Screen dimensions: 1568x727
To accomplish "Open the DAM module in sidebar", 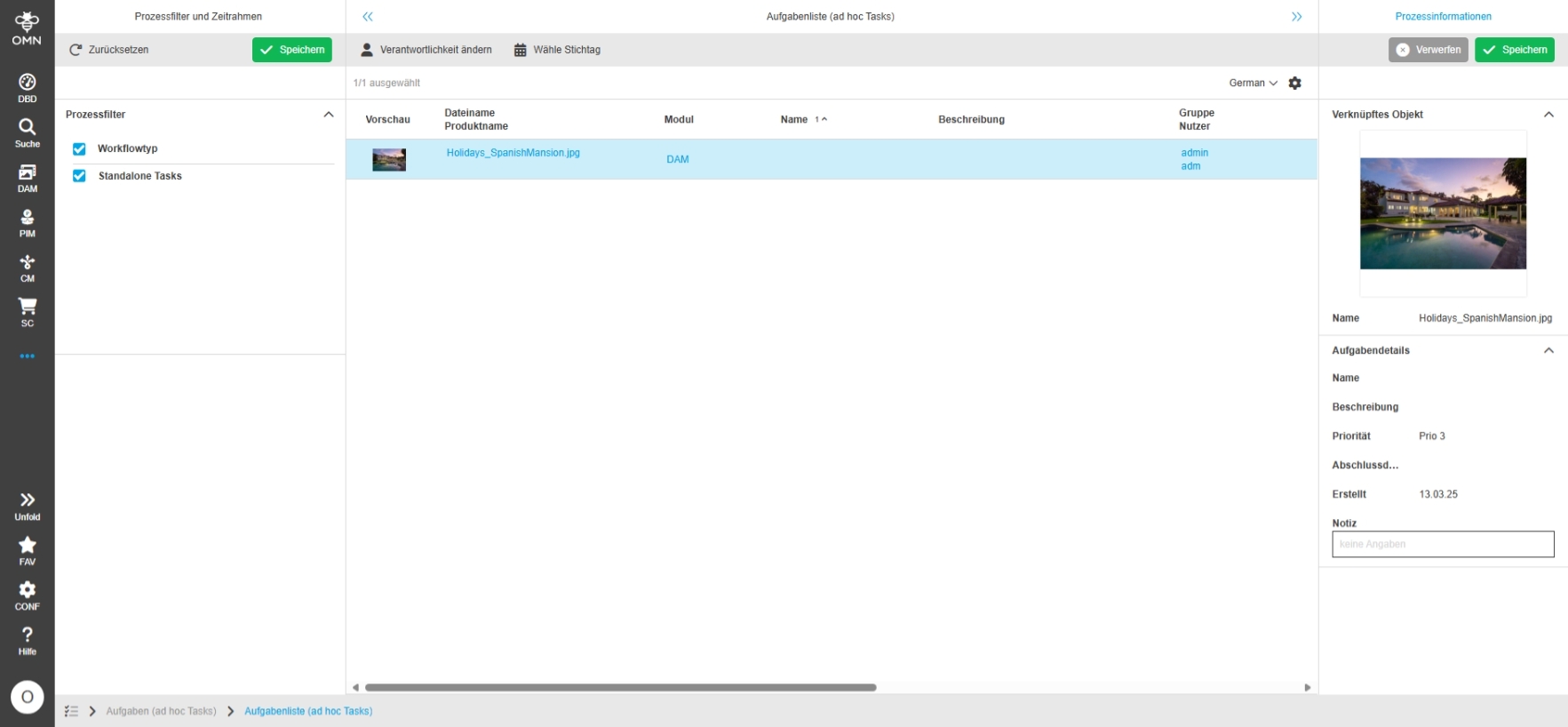I will click(27, 178).
